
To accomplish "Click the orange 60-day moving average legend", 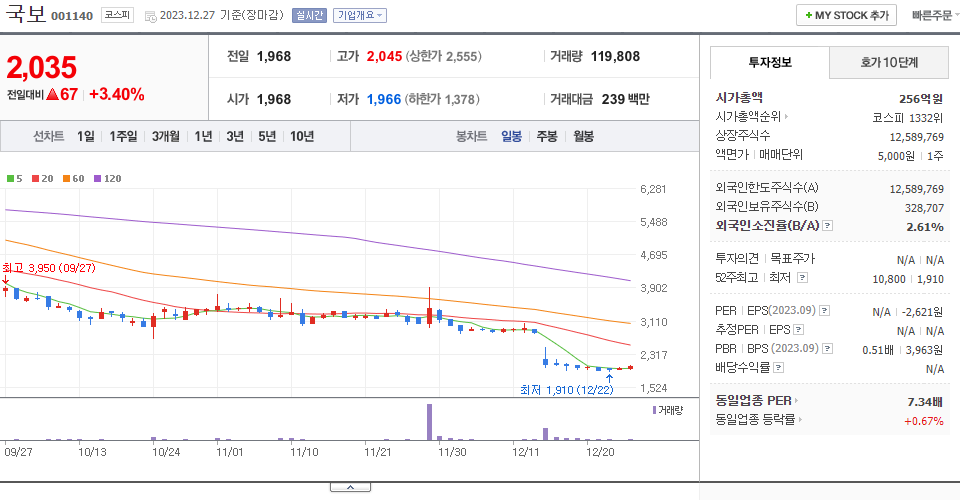I will (73, 179).
